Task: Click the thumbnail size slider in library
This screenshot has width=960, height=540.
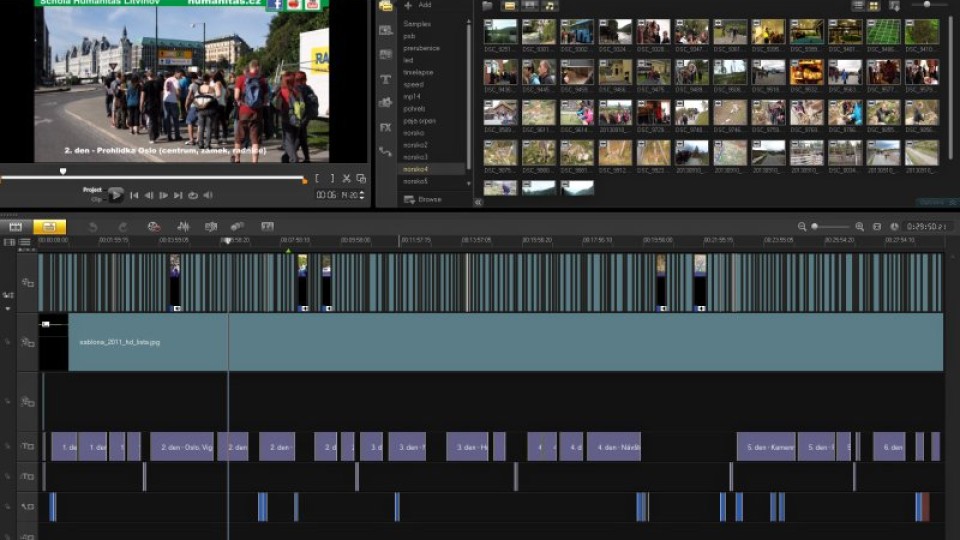Action: [x=927, y=5]
